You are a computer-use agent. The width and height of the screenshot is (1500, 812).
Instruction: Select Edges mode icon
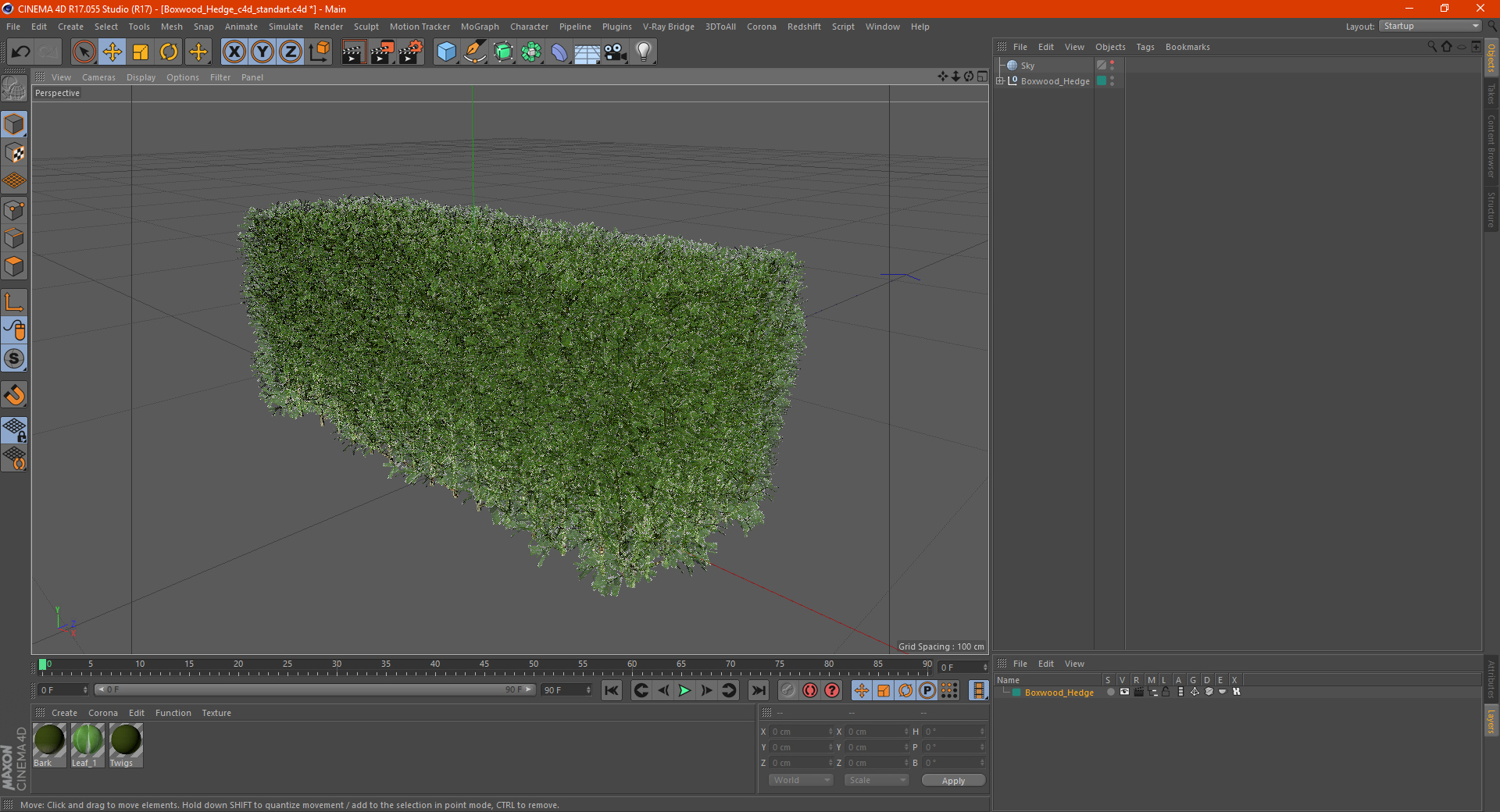[14, 238]
